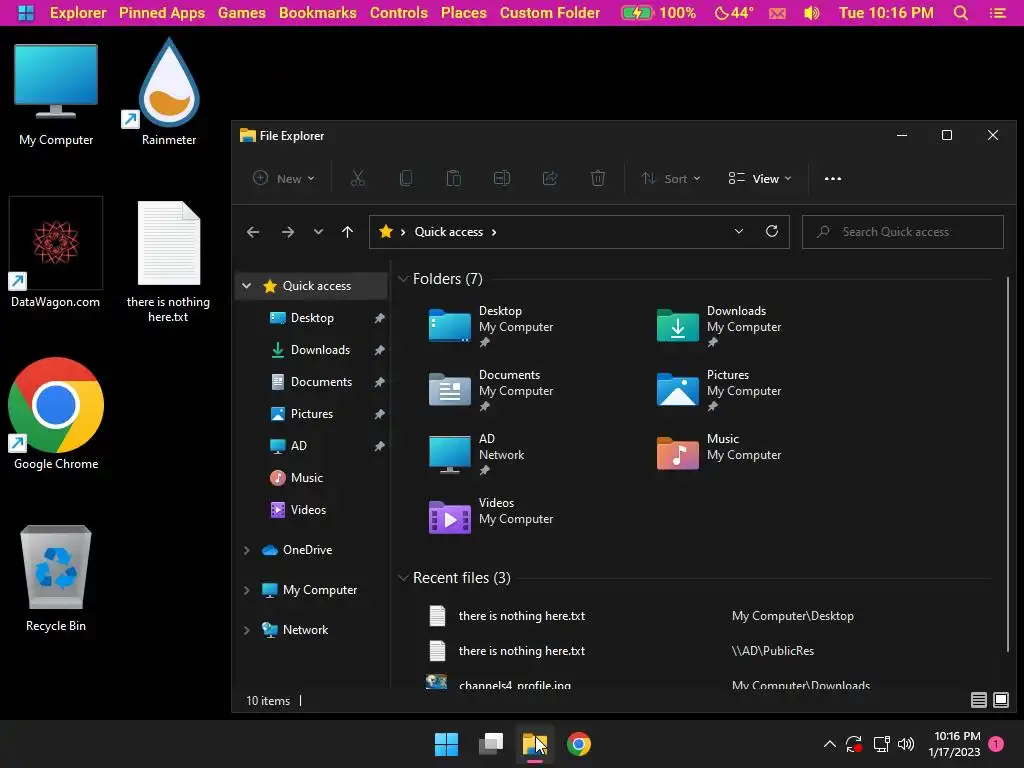Click the Paste clipboard icon
Screen dimensions: 1024x768
pyautogui.click(x=453, y=178)
